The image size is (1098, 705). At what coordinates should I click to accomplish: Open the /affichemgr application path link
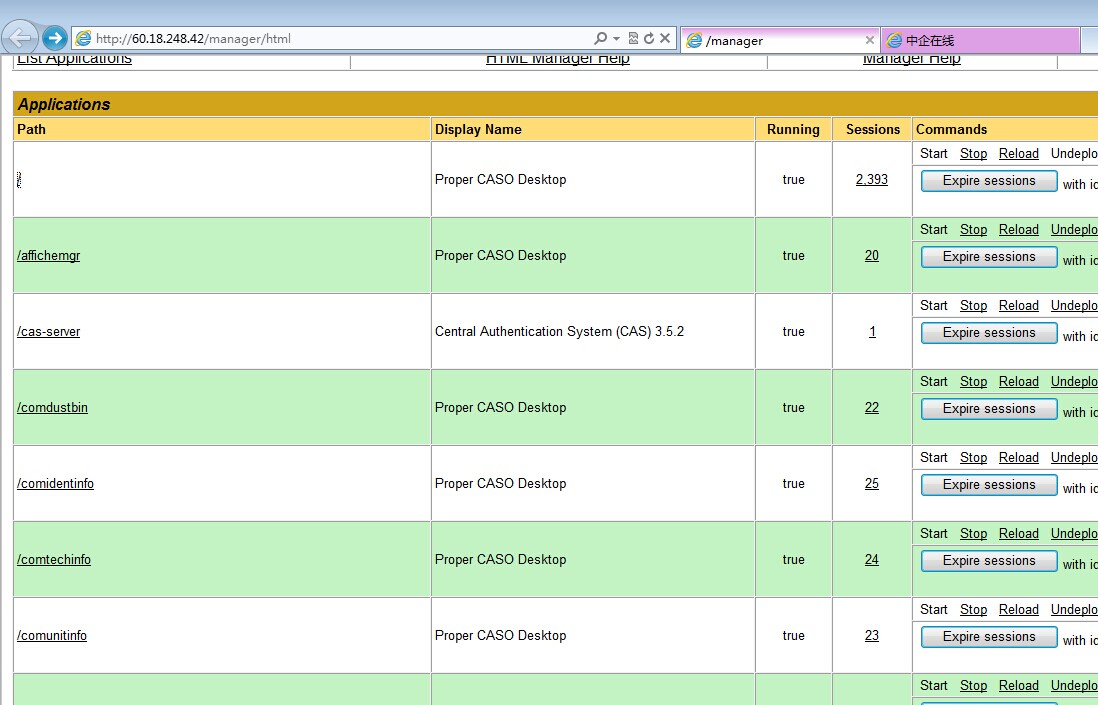48,256
